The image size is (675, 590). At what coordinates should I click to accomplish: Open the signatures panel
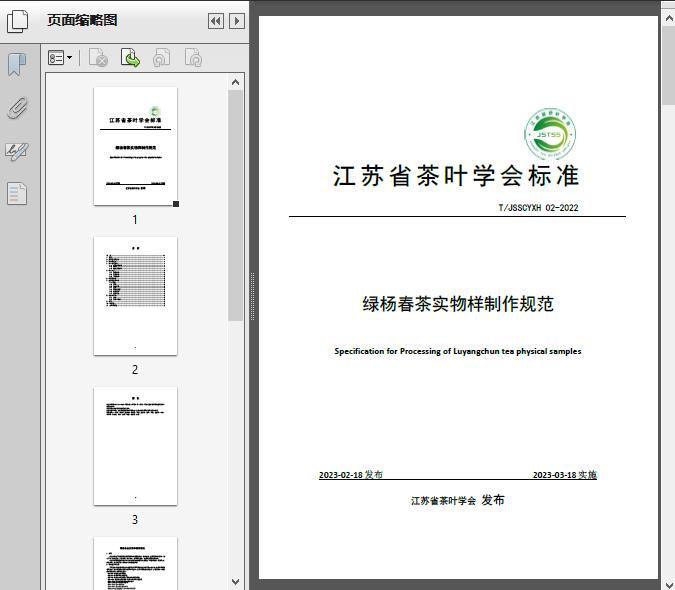pyautogui.click(x=17, y=151)
